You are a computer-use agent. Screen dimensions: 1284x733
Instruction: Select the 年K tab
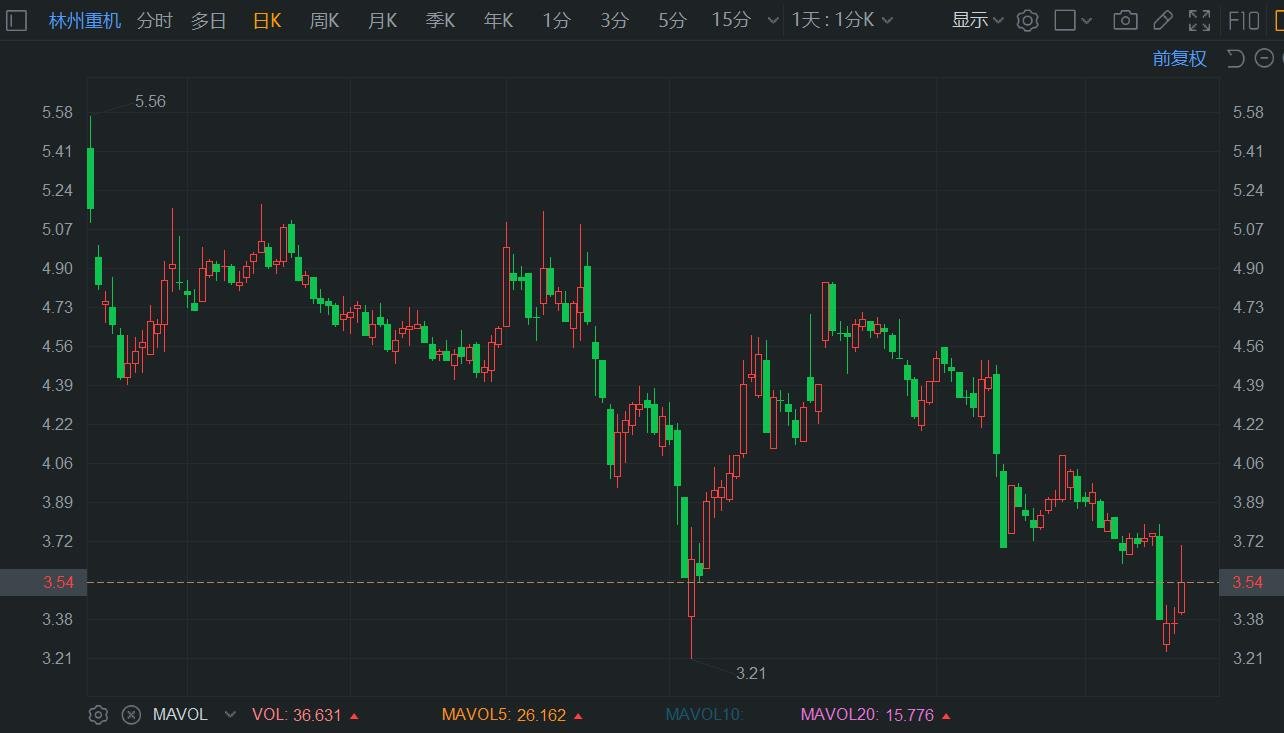(x=498, y=20)
